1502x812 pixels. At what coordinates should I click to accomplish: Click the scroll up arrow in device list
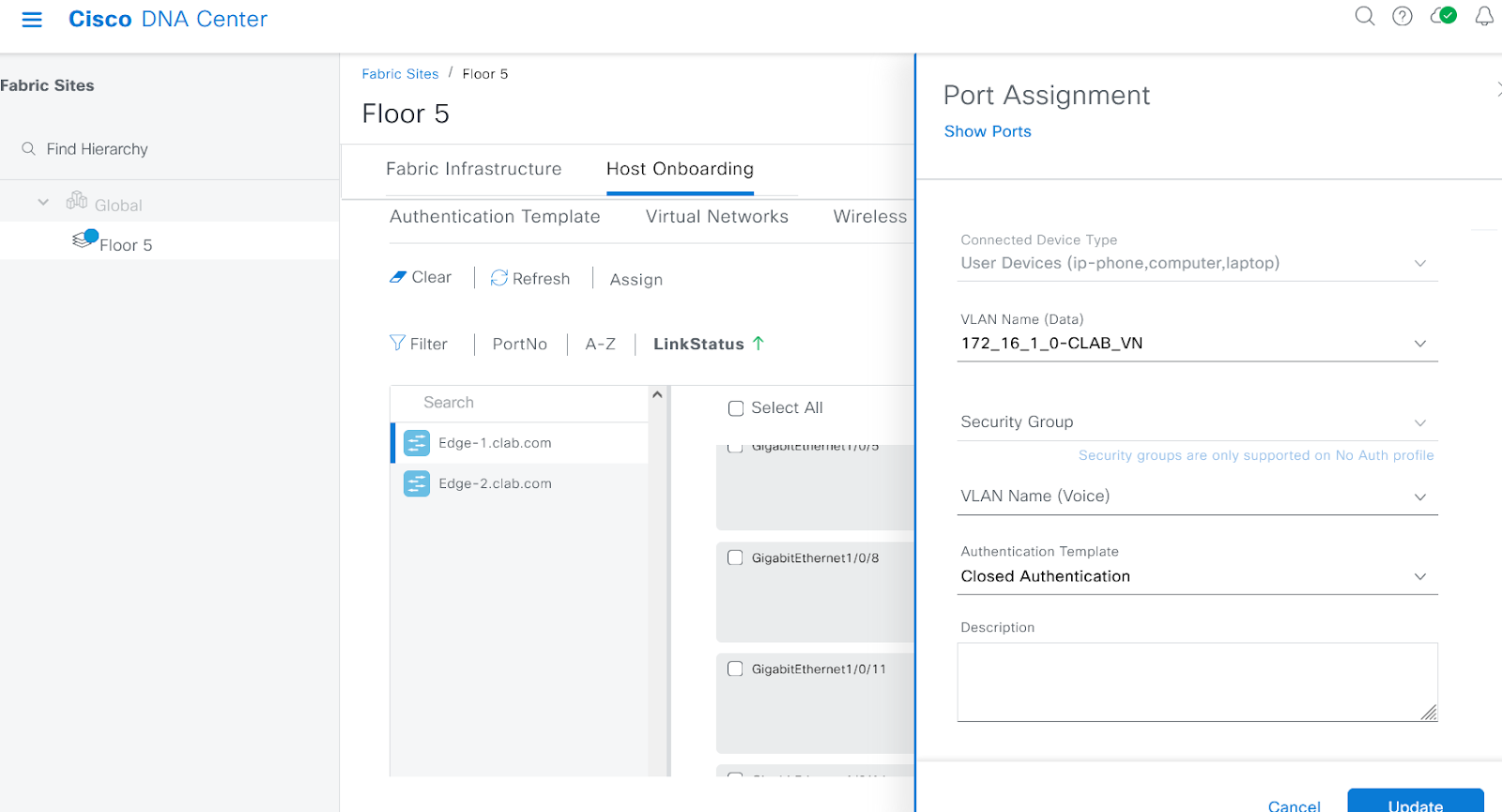pos(657,394)
